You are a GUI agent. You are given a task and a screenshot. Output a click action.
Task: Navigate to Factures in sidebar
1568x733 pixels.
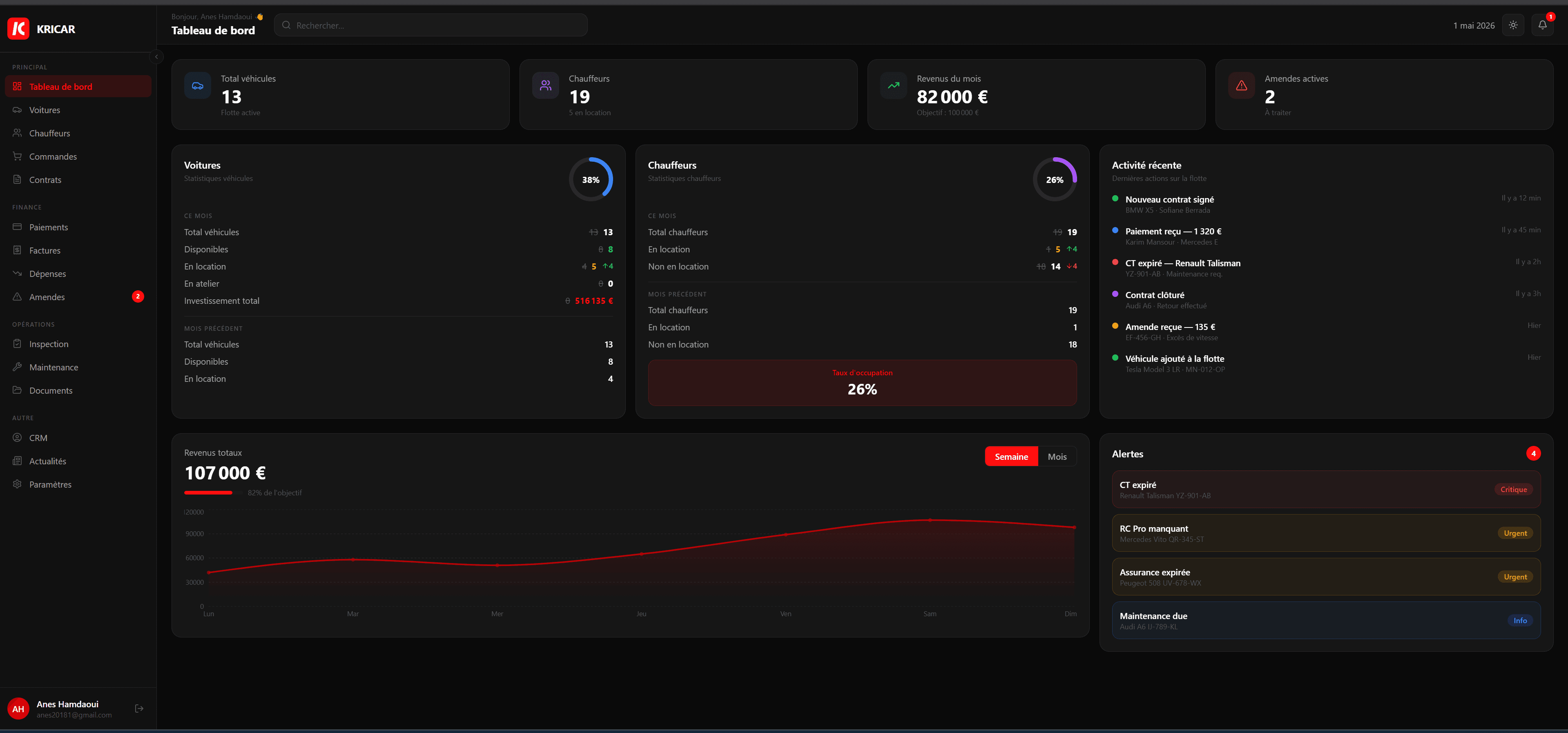tap(78, 250)
